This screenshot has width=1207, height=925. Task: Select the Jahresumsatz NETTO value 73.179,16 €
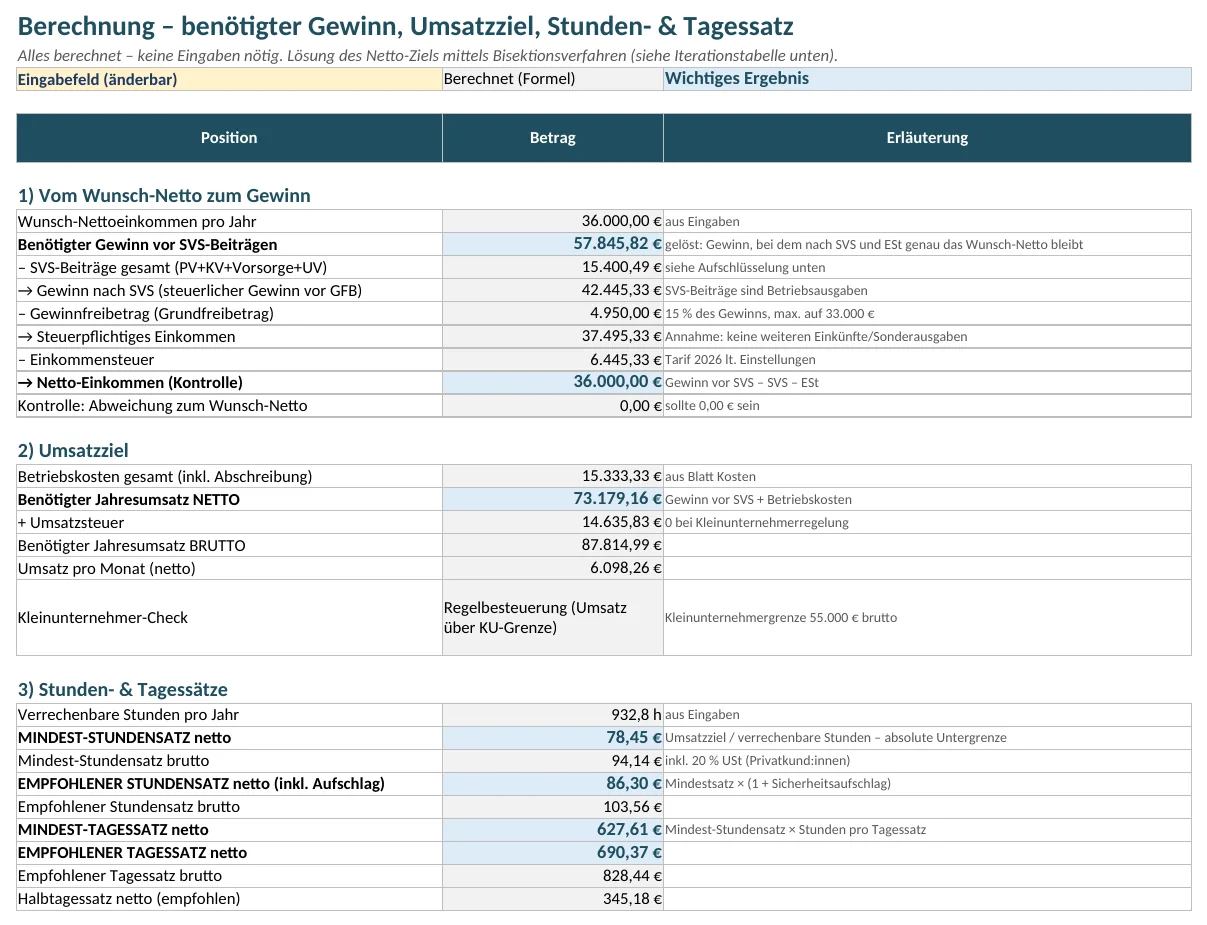coord(553,499)
